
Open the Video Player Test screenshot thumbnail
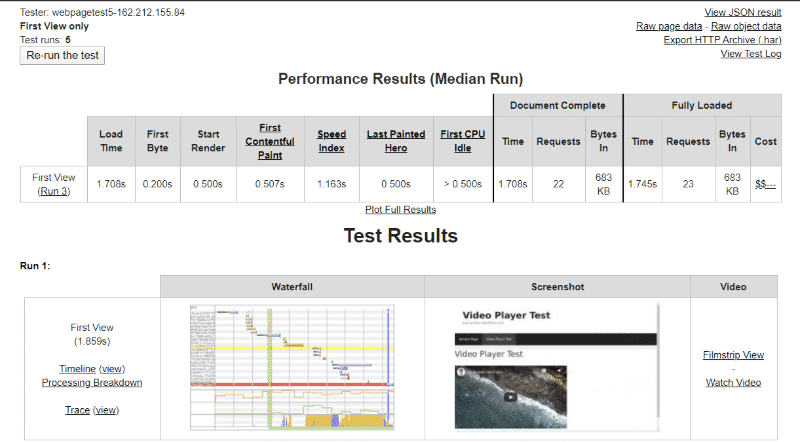point(557,363)
